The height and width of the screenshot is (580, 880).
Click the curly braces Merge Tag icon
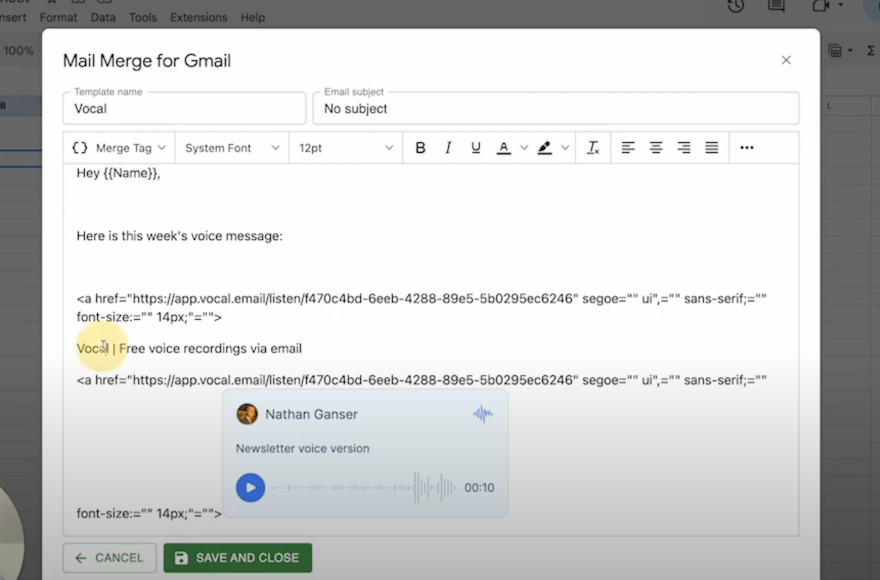click(x=80, y=148)
